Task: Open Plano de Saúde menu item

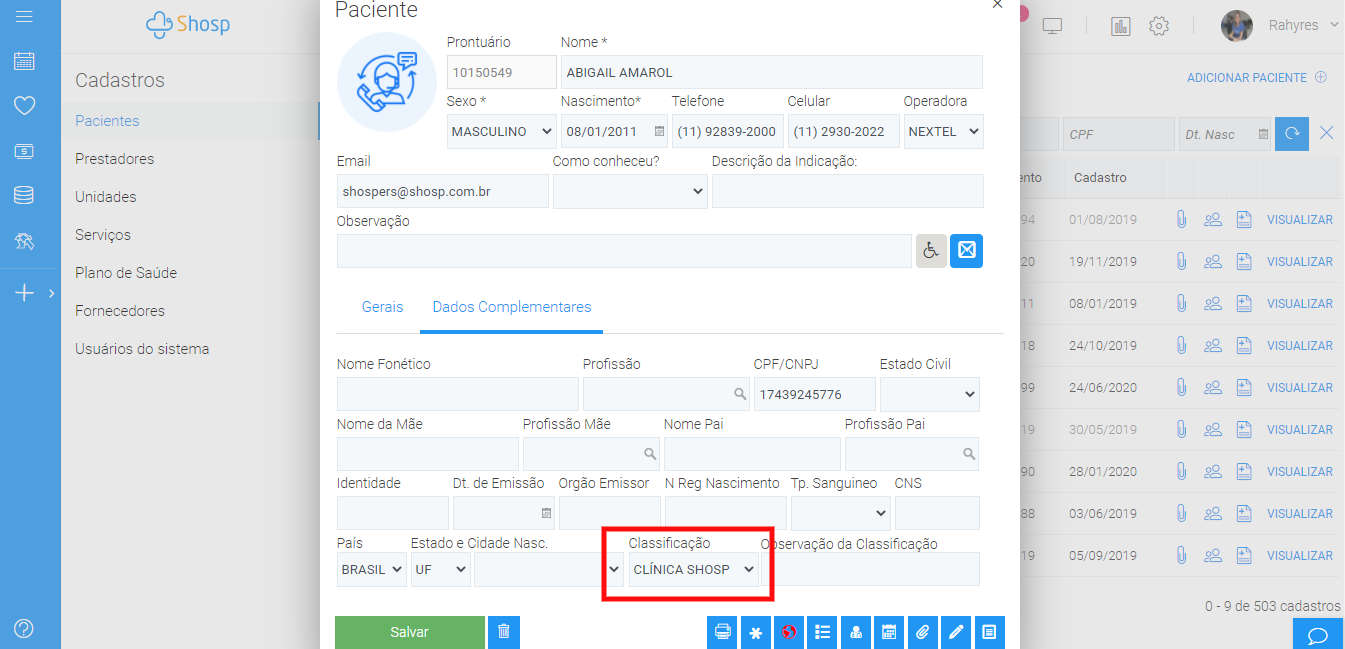Action: [126, 272]
